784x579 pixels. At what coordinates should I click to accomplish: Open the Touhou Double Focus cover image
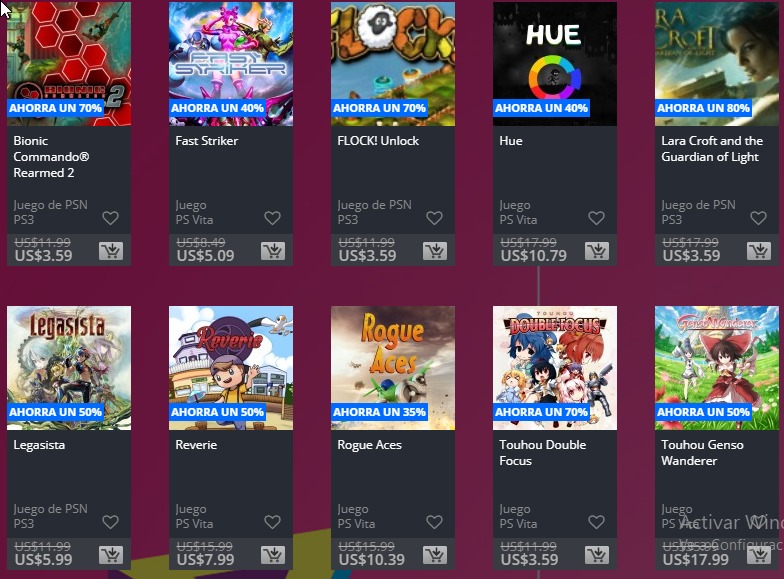[555, 368]
